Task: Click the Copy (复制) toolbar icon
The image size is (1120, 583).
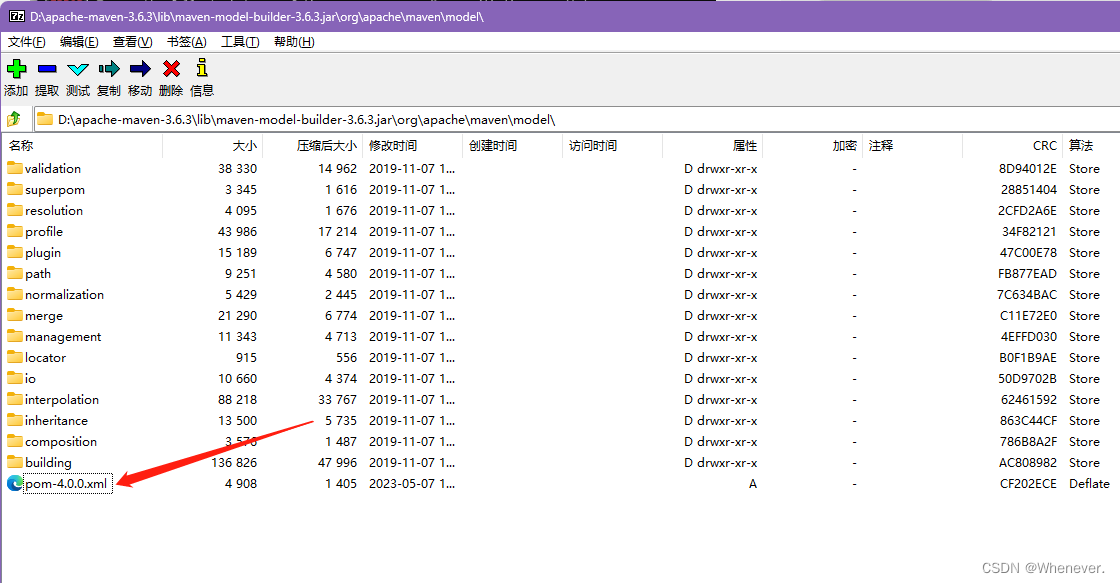Action: click(x=108, y=68)
